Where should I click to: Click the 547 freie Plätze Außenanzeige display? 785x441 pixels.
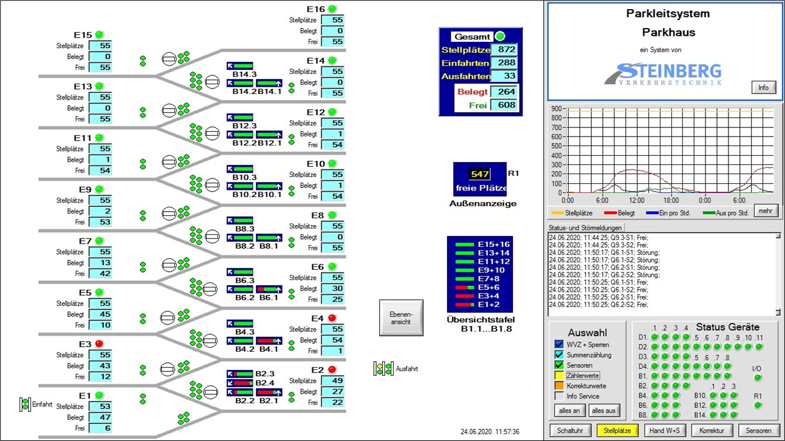pyautogui.click(x=480, y=180)
